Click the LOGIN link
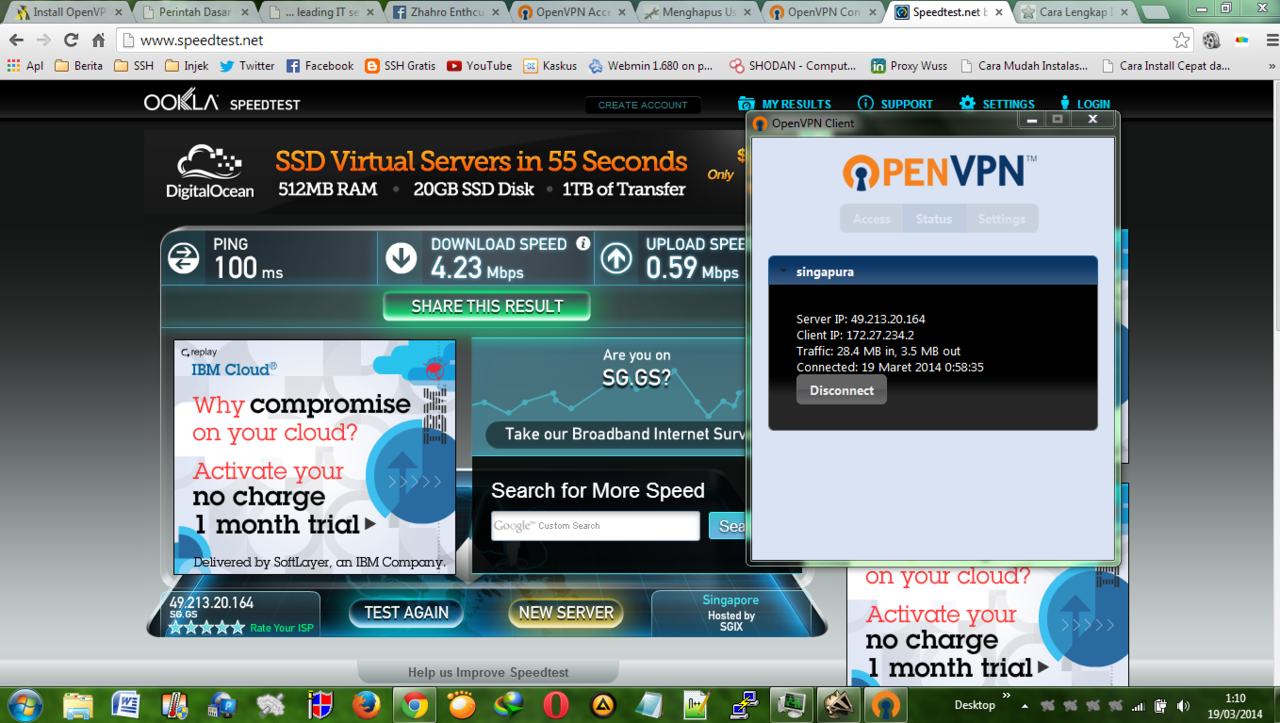Viewport: 1280px width, 723px height. (1084, 104)
